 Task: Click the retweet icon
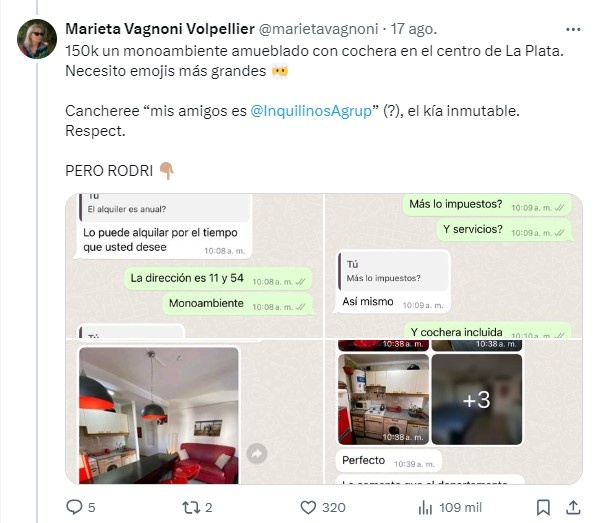coord(191,507)
